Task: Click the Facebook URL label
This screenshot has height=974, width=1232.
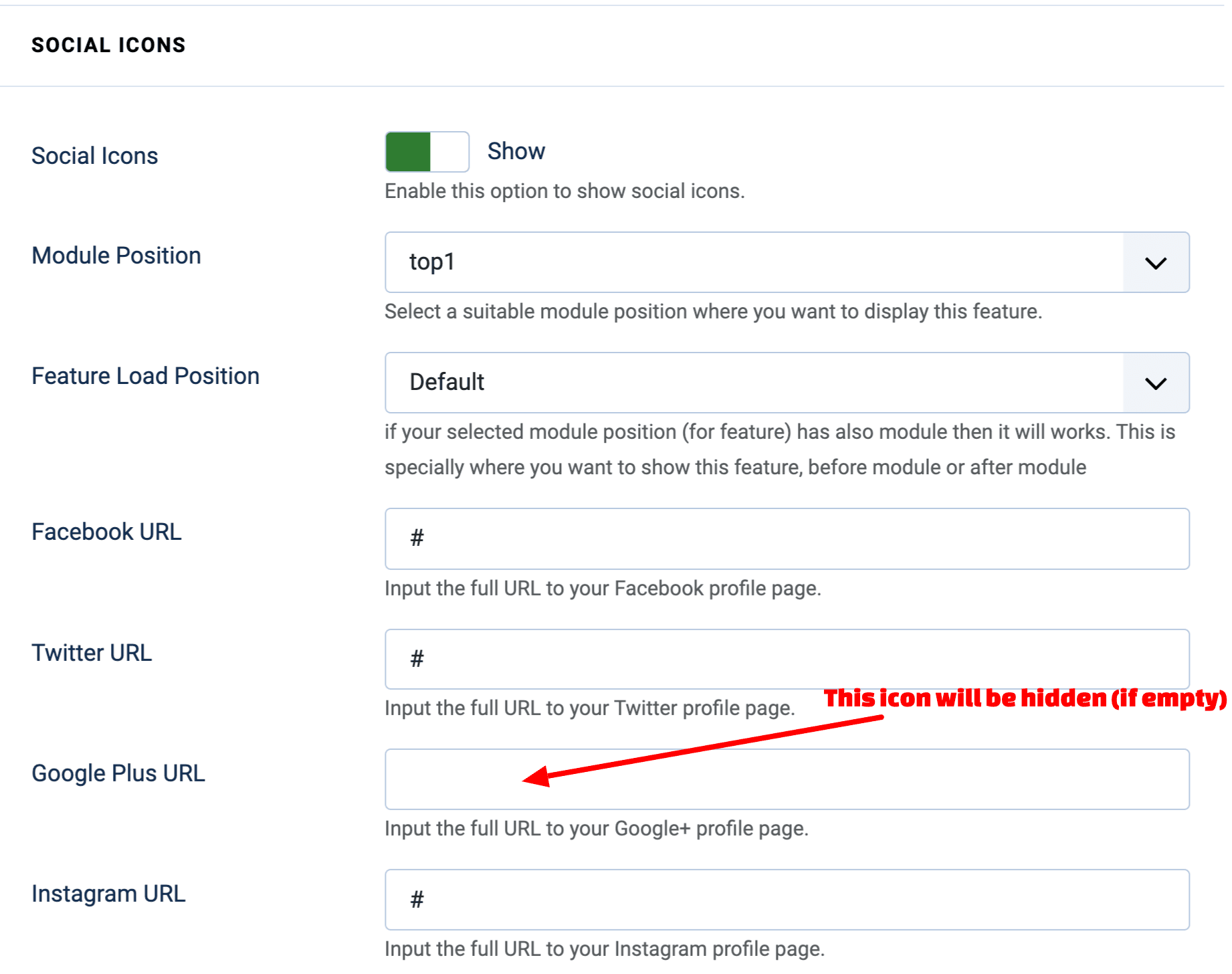Action: tap(106, 532)
